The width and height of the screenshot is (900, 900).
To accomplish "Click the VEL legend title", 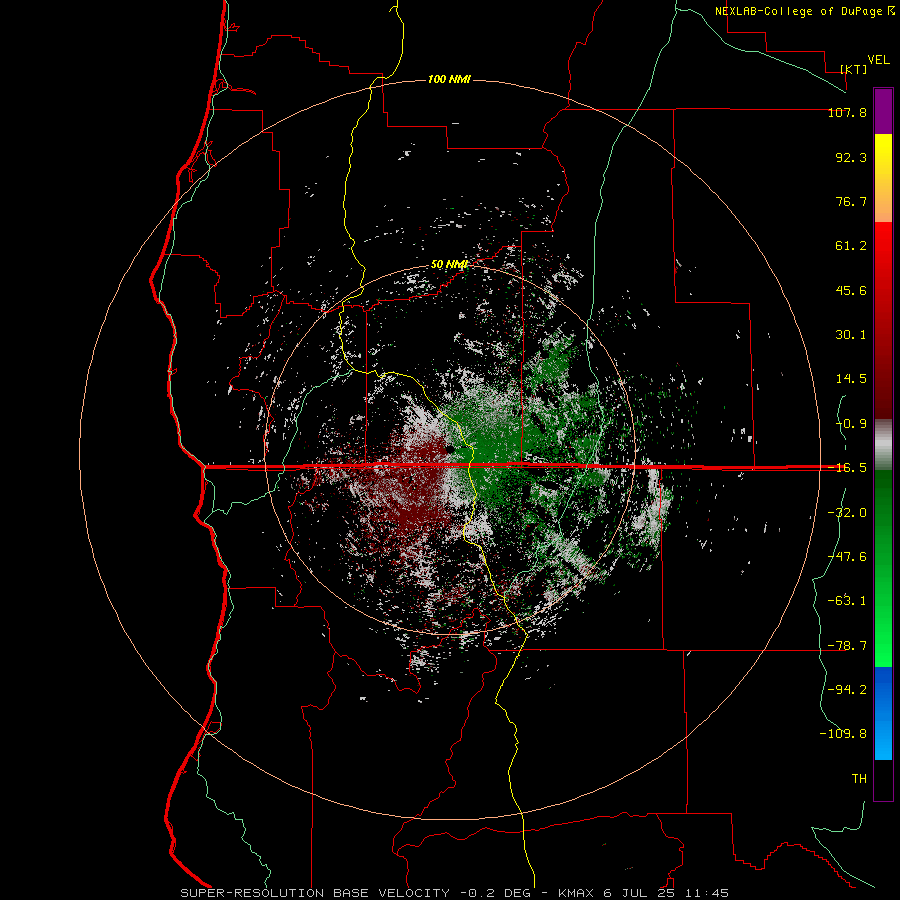I will click(879, 60).
